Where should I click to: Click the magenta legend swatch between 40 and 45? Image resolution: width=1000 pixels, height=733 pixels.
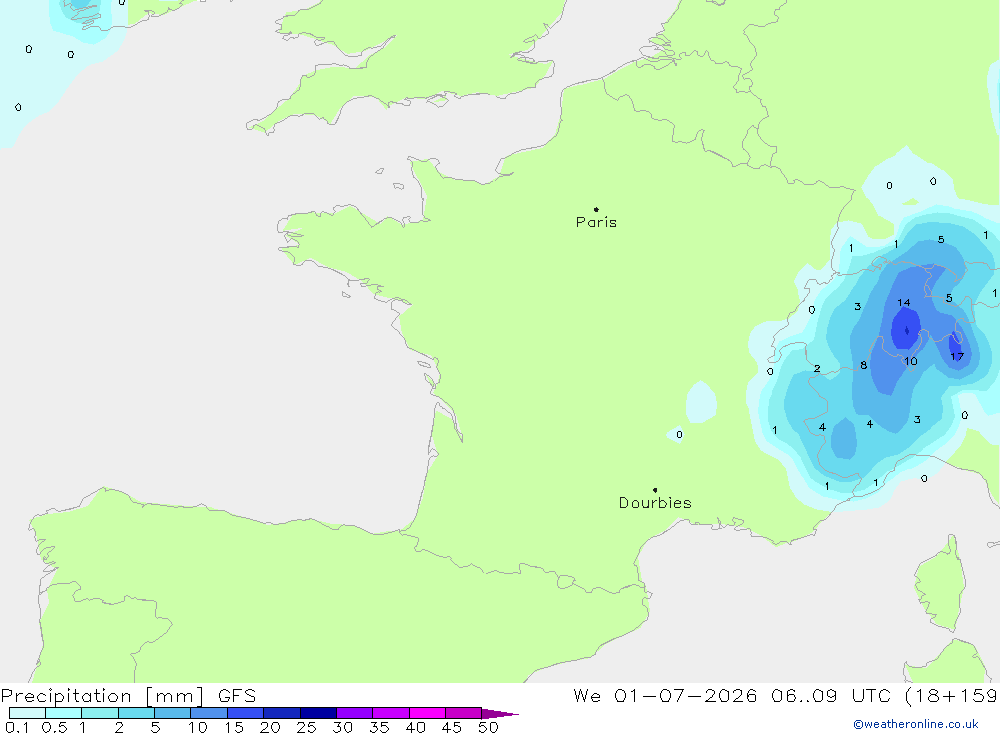pyautogui.click(x=427, y=713)
